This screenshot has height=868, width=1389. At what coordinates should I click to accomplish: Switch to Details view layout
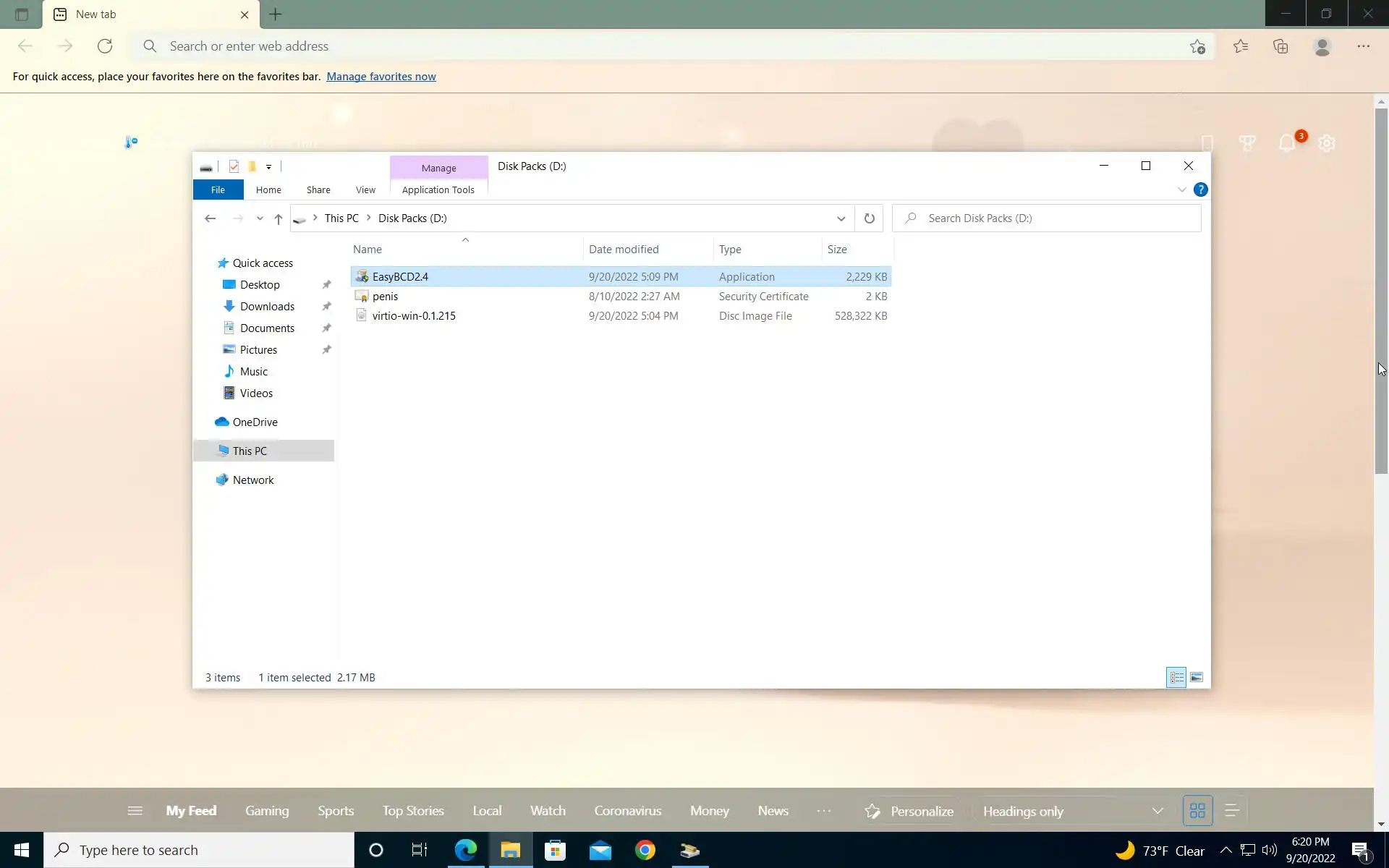coord(1176,678)
